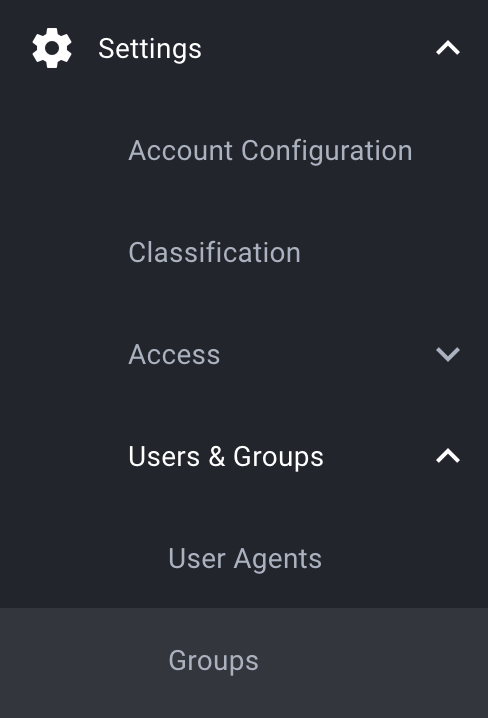The image size is (488, 718).
Task: Click the Settings label text
Action: (x=150, y=49)
